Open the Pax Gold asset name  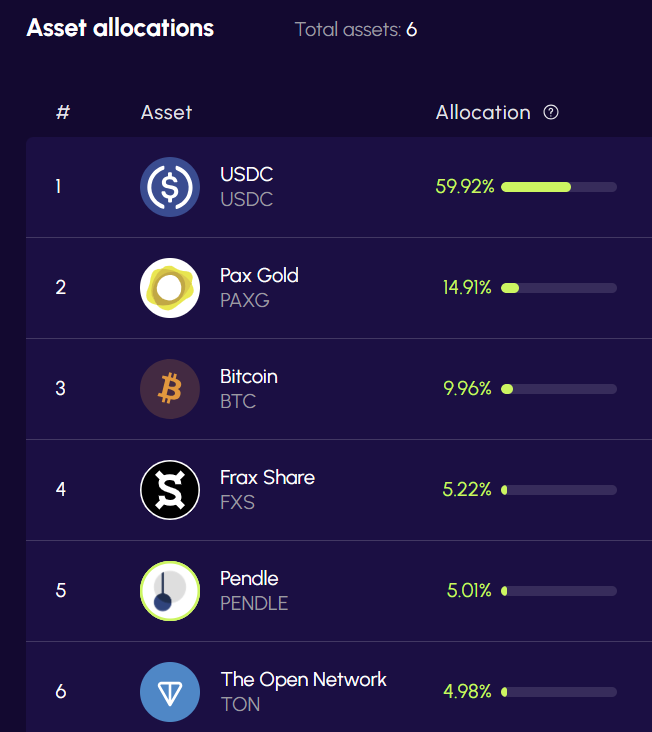[x=259, y=275]
